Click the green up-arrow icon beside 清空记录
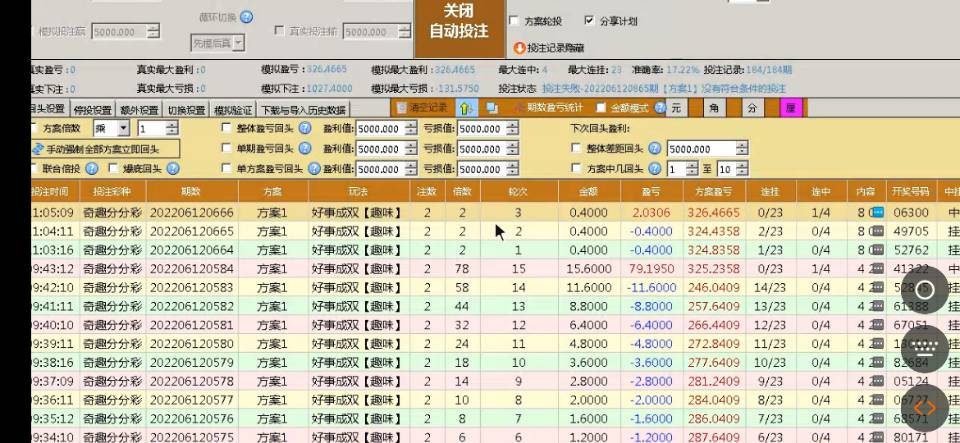The height and width of the screenshot is (443, 960). pos(466,108)
